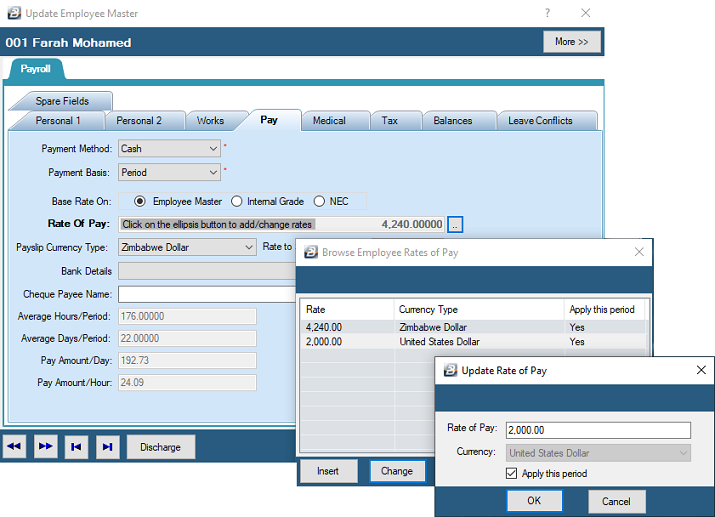Click the Cheque Payee Name input field

207,294
